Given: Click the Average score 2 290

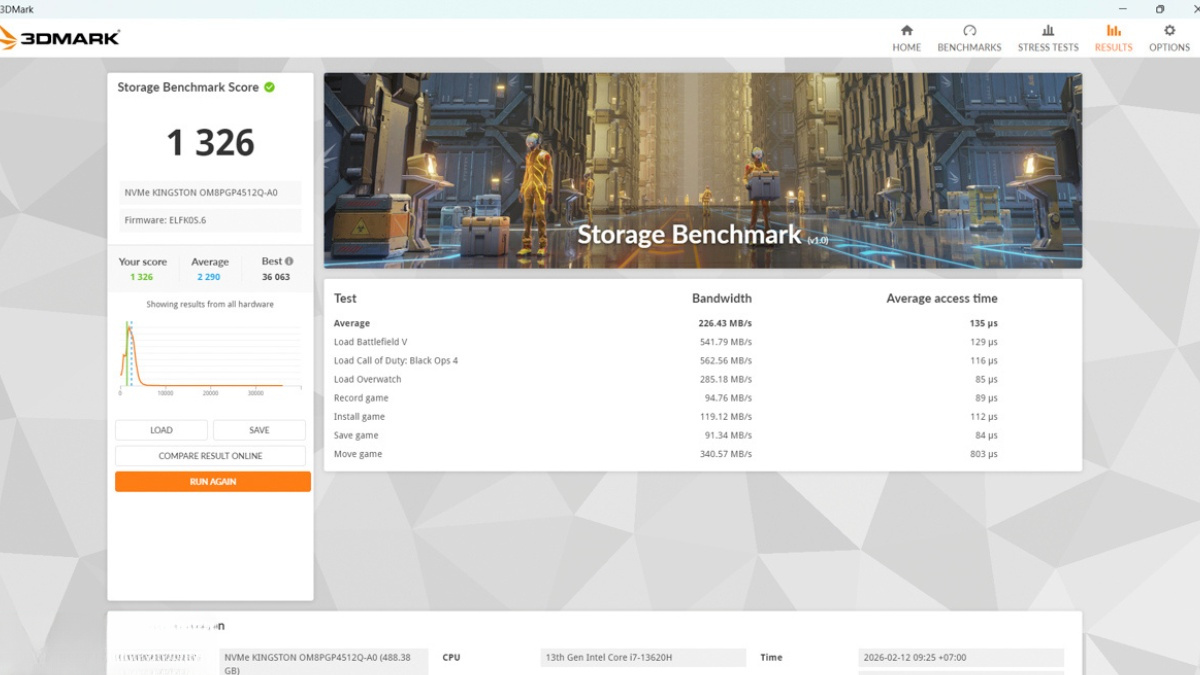Looking at the screenshot, I should coord(209,277).
